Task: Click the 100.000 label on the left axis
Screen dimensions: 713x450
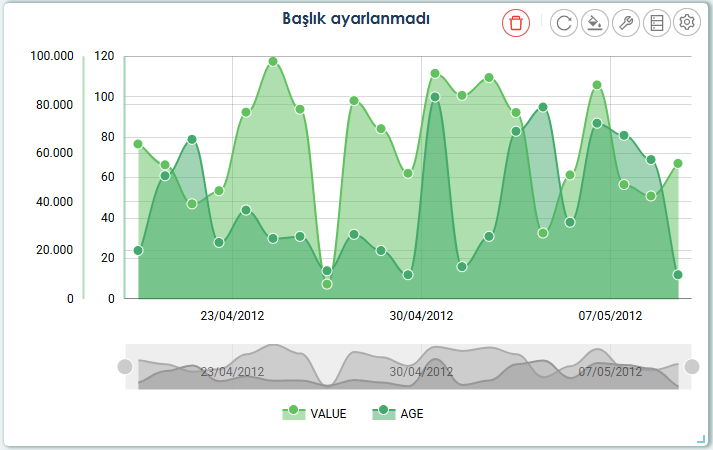Action: coord(52,57)
